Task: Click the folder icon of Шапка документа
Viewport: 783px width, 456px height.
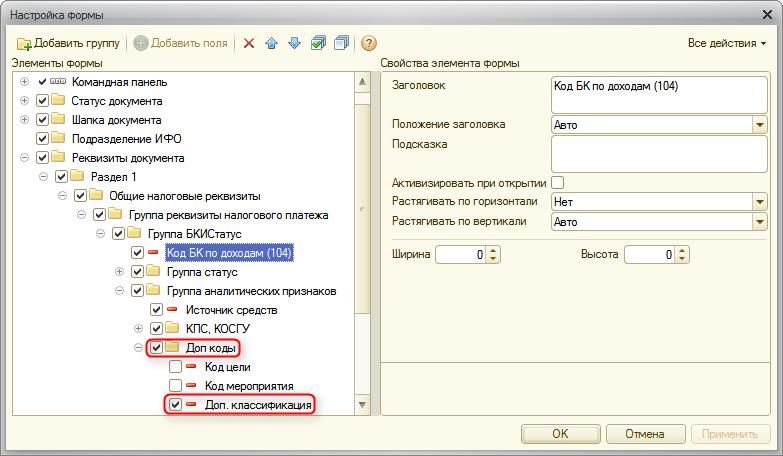Action: [59, 119]
